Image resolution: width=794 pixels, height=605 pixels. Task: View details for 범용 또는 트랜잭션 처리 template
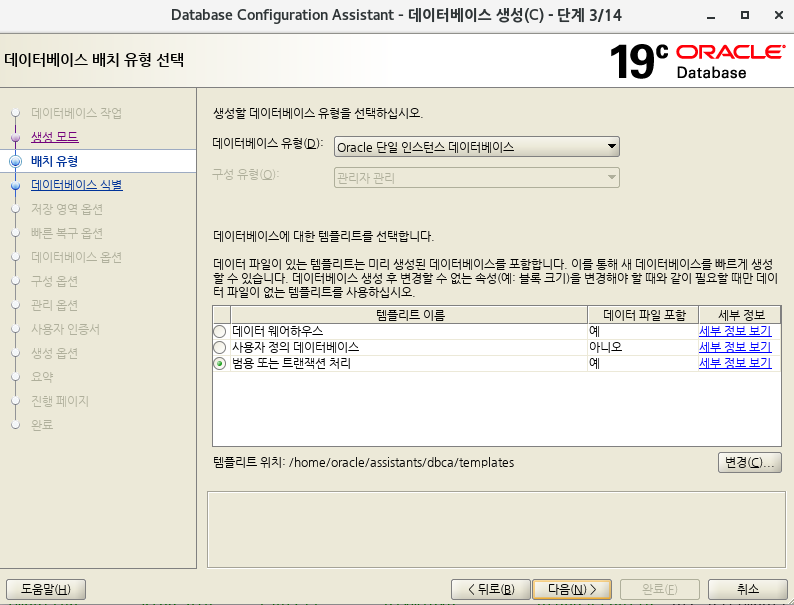click(x=735, y=363)
